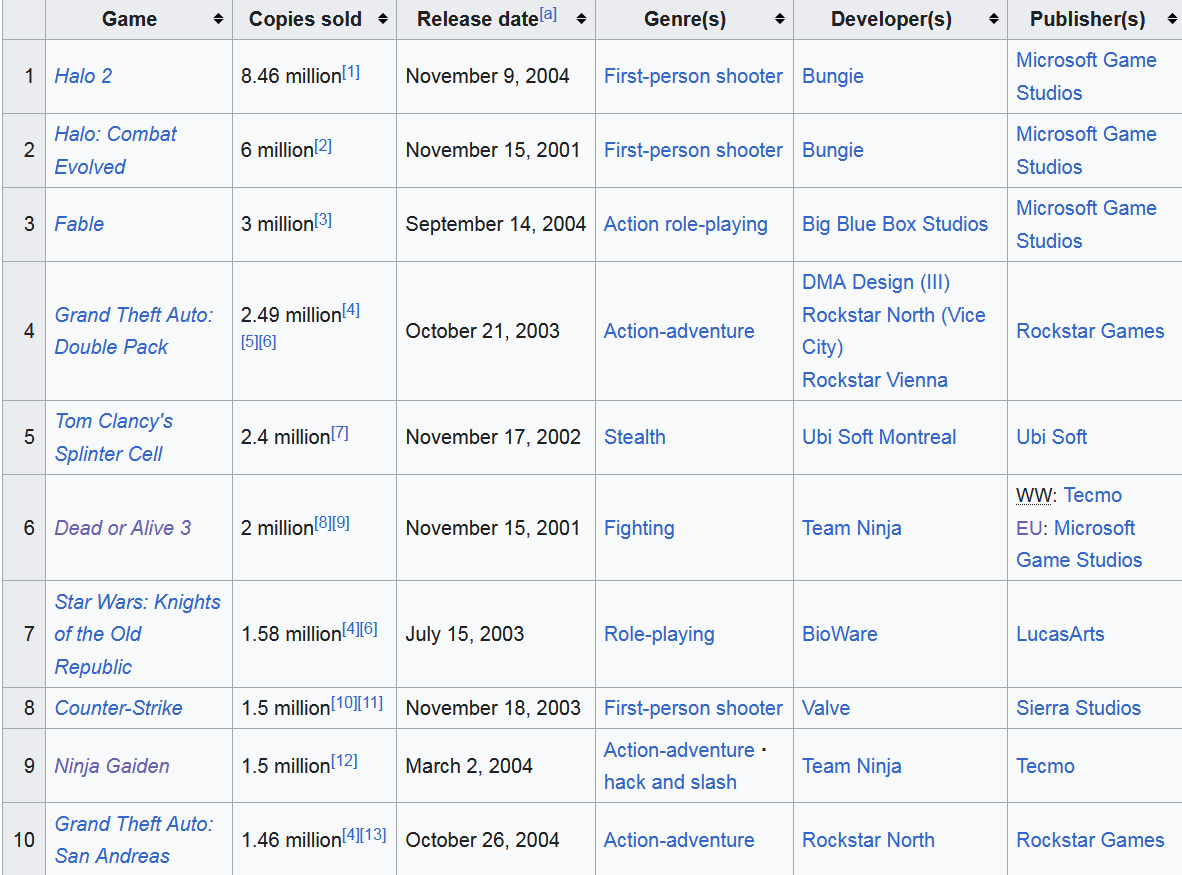Open citation [13] in San Andreas row
1182x875 pixels.
tap(373, 834)
